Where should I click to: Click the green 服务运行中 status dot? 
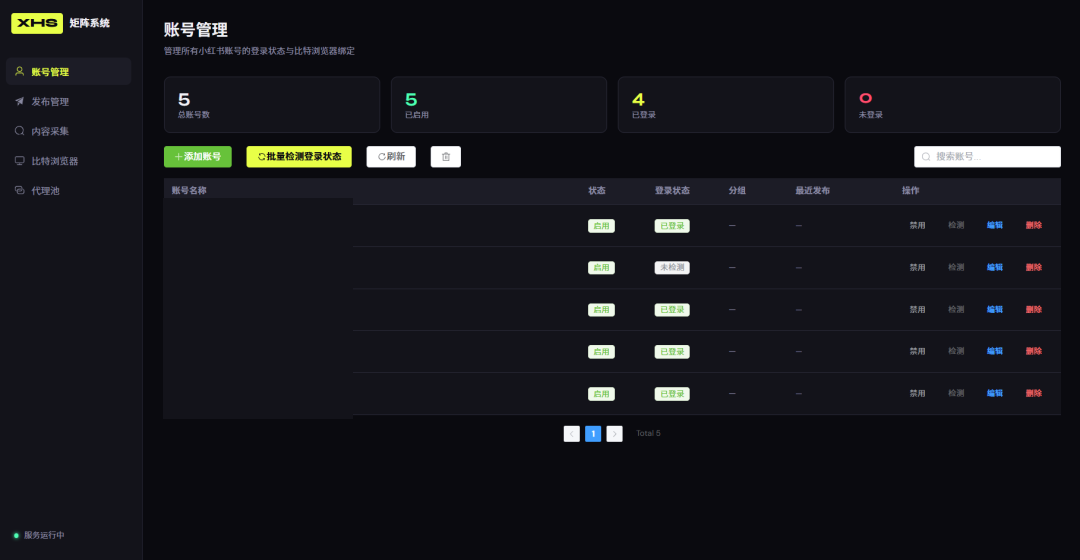pos(16,535)
